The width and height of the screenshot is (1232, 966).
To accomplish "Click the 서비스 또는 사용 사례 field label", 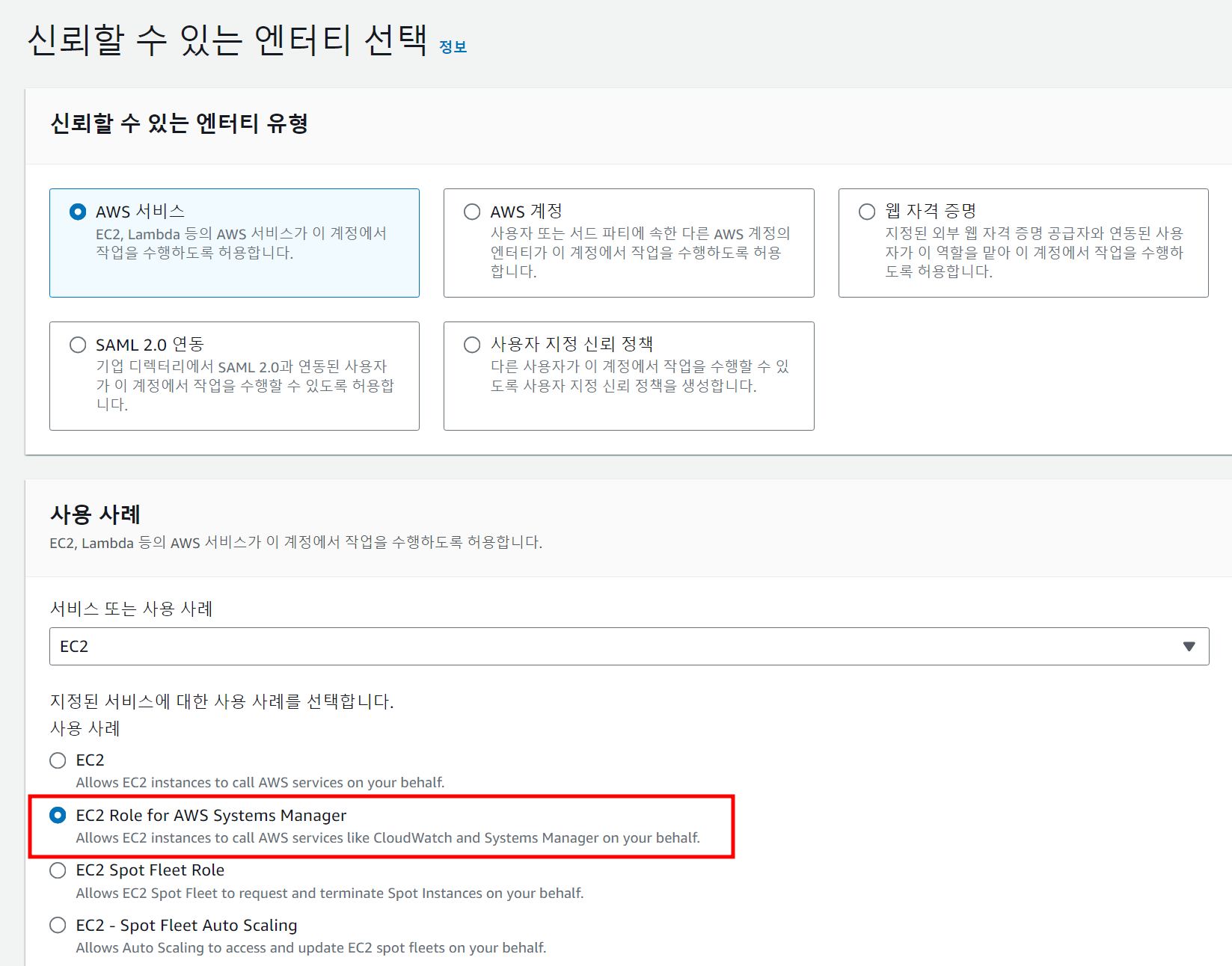I will click(131, 609).
